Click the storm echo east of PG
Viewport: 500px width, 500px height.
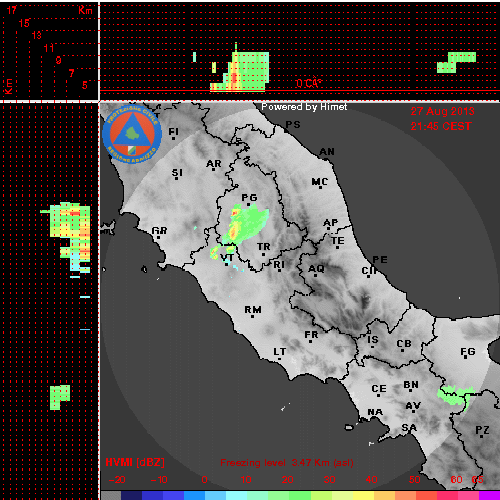[246, 223]
